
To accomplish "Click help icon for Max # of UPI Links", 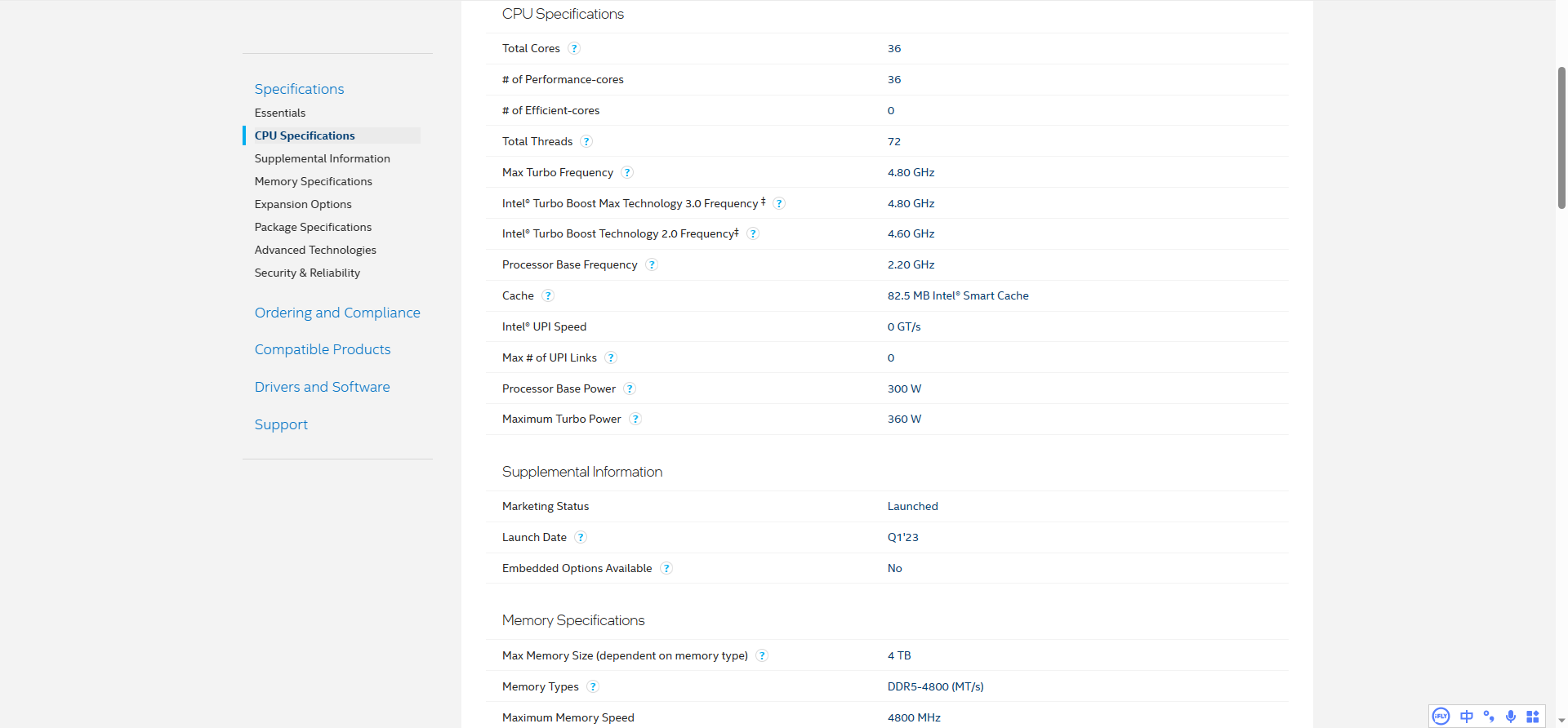I will click(611, 358).
